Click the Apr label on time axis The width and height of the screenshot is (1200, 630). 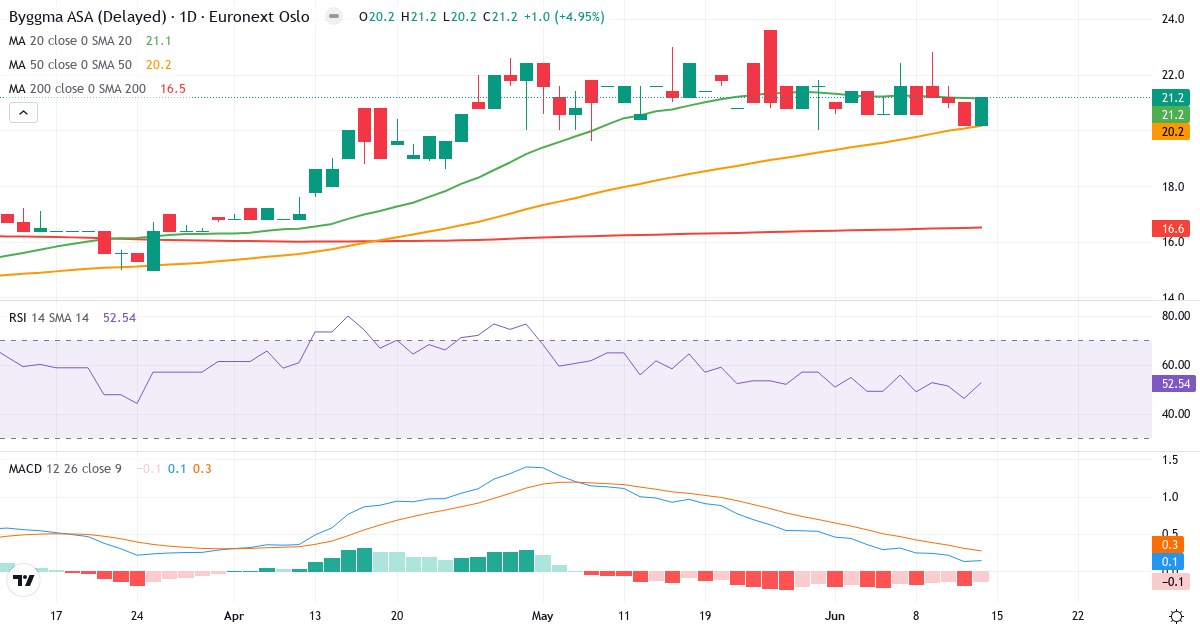click(234, 617)
